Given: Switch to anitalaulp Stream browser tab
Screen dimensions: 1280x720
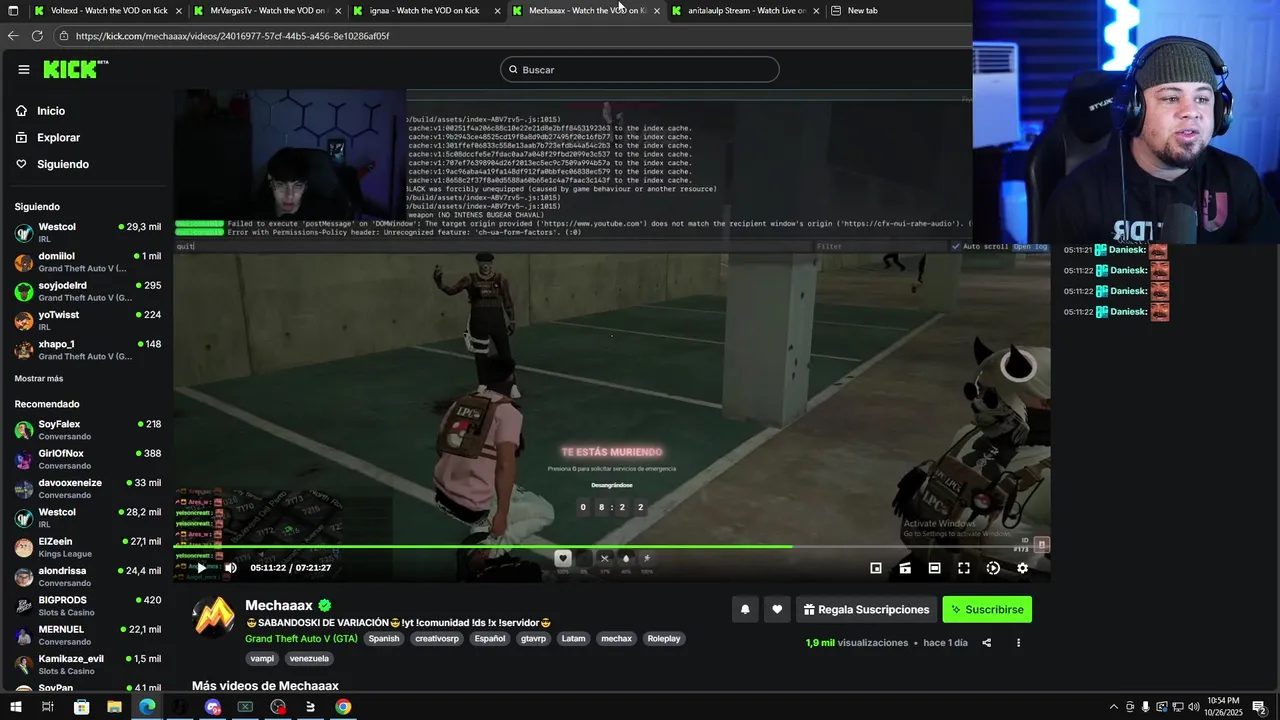Looking at the screenshot, I should pos(747,10).
